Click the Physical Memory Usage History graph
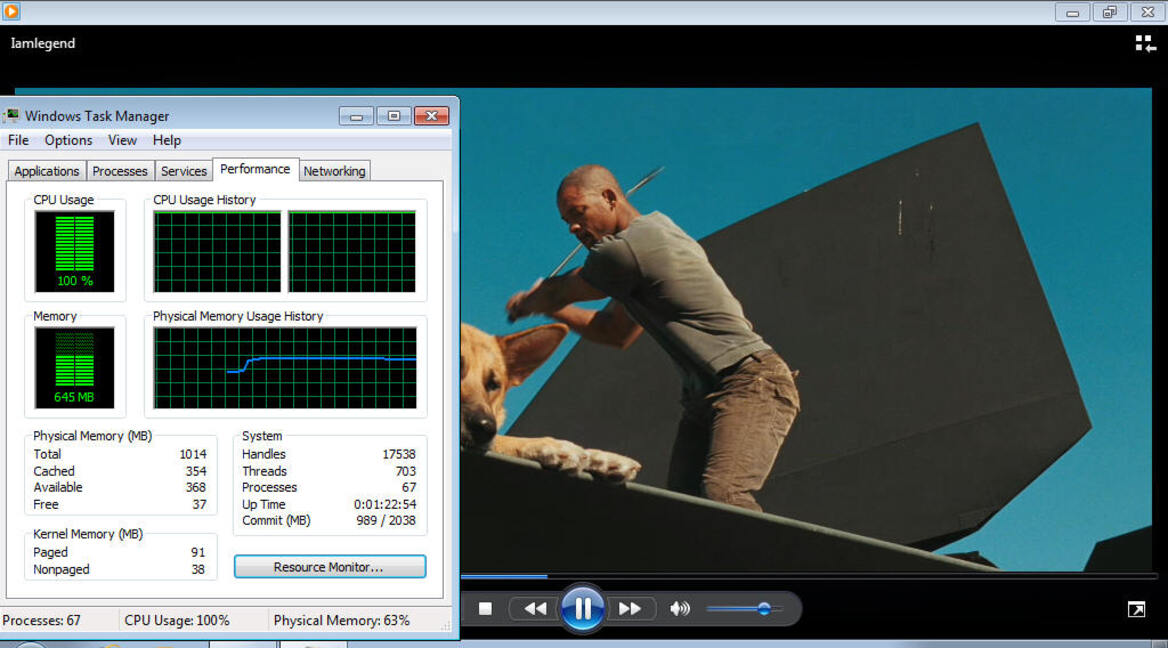The width and height of the screenshot is (1168, 648). [x=285, y=368]
